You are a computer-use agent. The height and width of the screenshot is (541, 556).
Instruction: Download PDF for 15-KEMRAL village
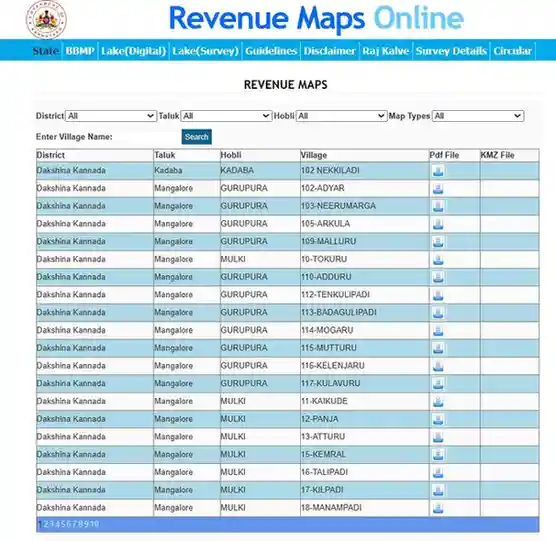pos(438,454)
